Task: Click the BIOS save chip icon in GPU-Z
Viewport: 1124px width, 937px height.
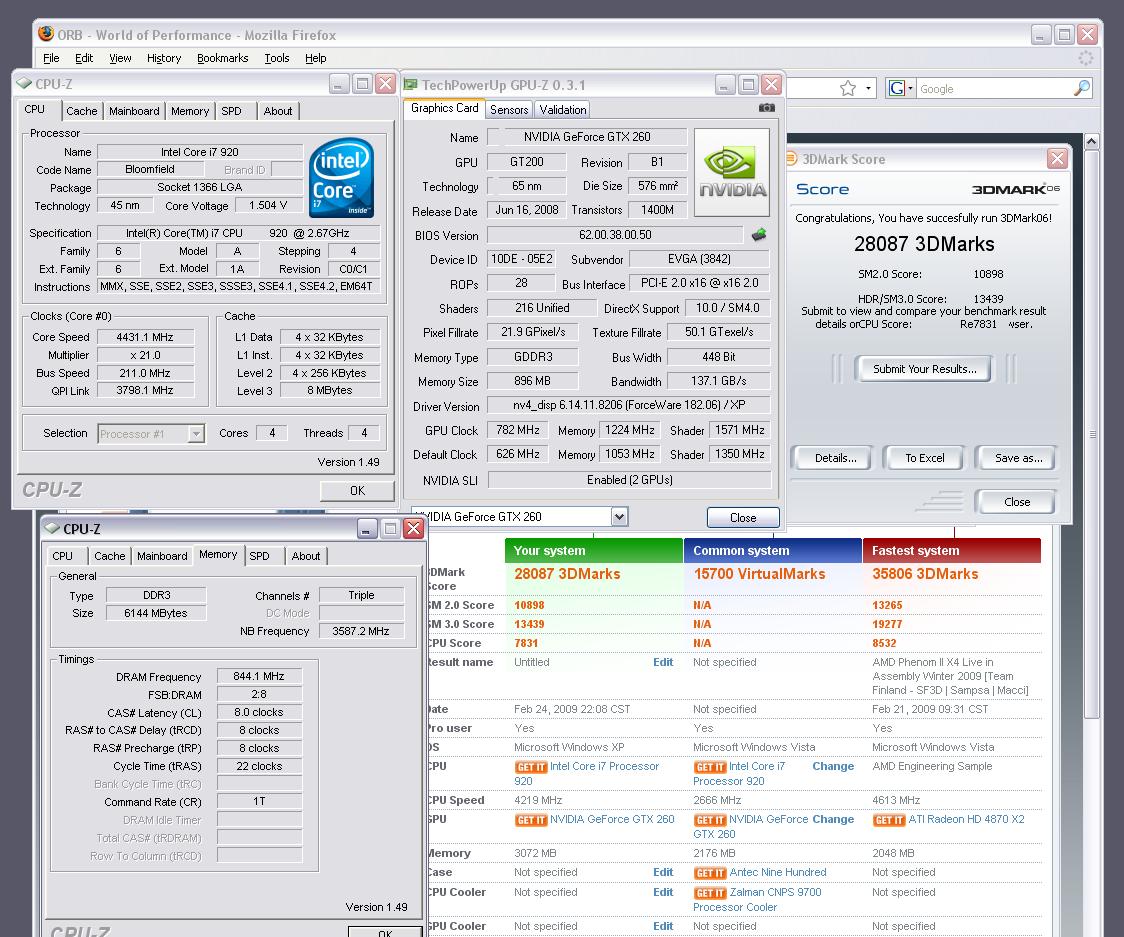Action: 759,234
